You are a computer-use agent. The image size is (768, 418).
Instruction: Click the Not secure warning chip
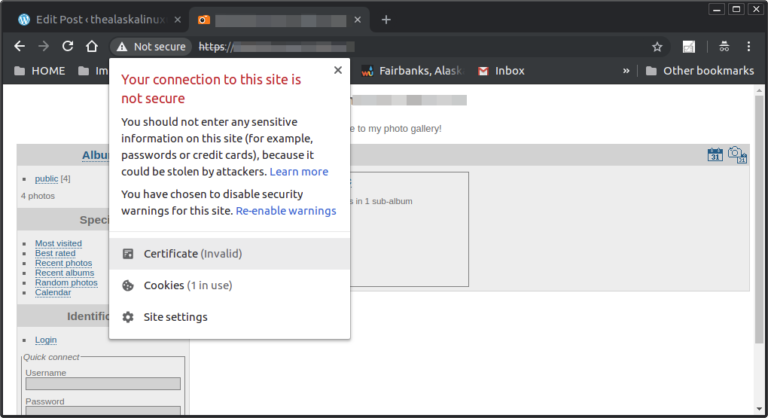click(150, 46)
